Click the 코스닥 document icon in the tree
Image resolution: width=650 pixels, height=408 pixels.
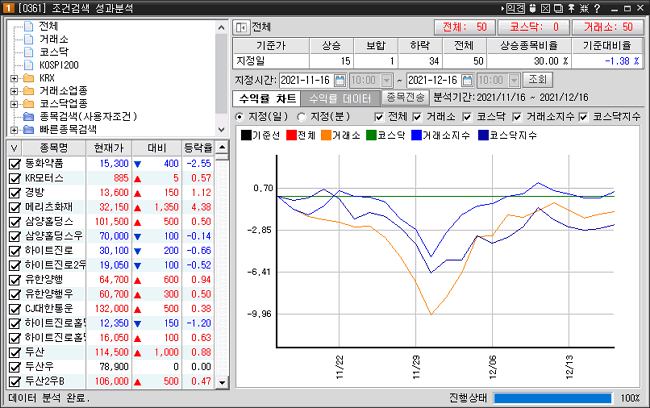coord(29,52)
